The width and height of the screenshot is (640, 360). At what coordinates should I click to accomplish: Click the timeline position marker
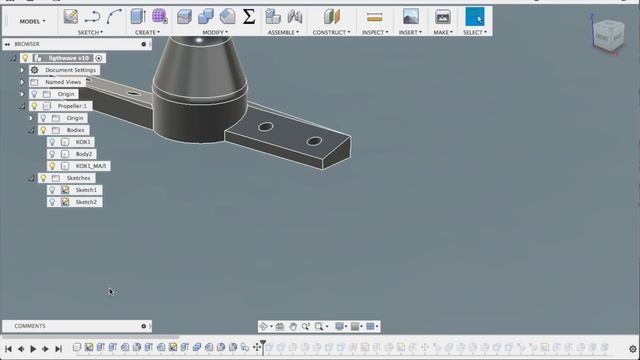[x=263, y=347]
